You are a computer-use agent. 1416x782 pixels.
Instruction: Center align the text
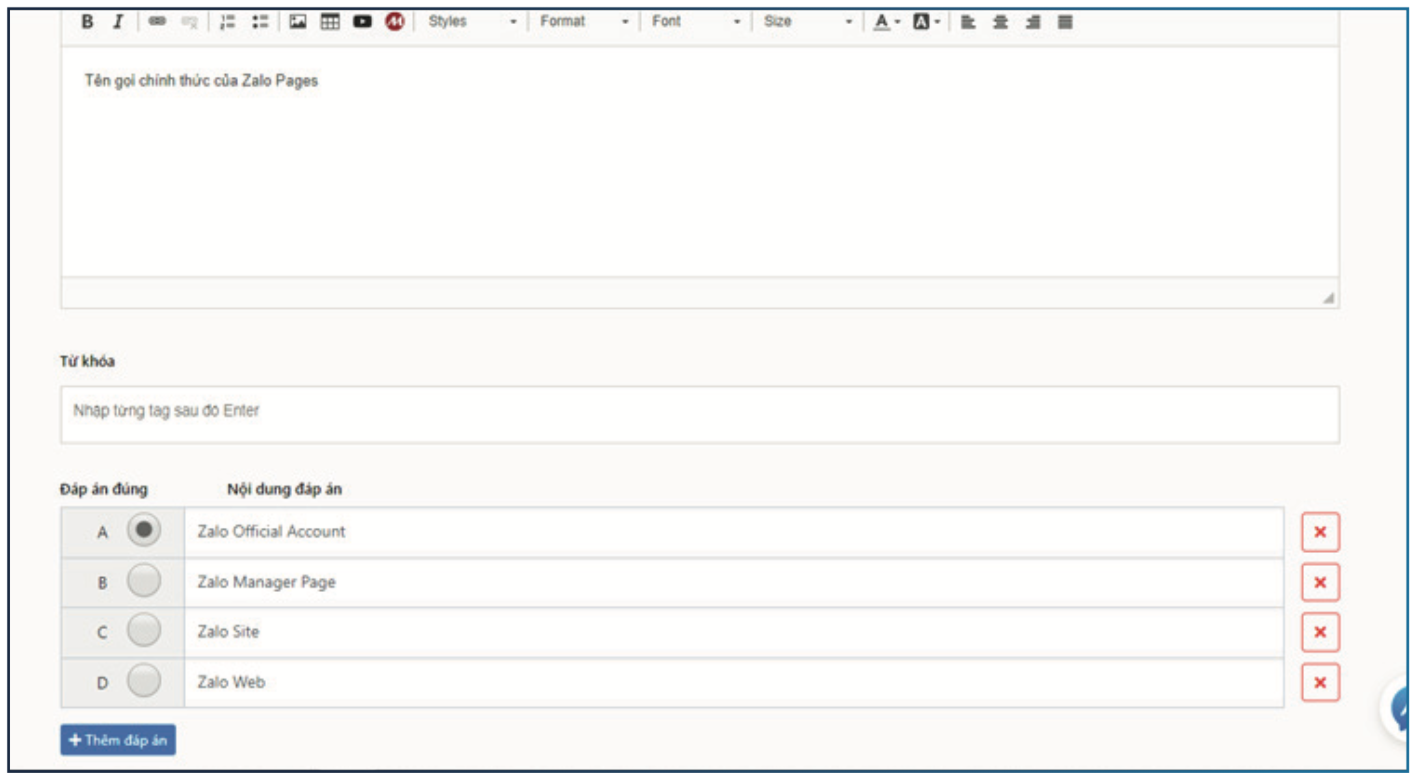[x=1000, y=21]
